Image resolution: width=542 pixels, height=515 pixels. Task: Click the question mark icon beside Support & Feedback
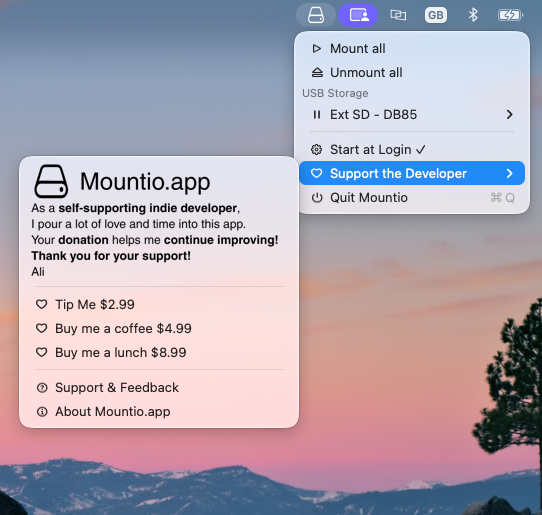pos(42,388)
